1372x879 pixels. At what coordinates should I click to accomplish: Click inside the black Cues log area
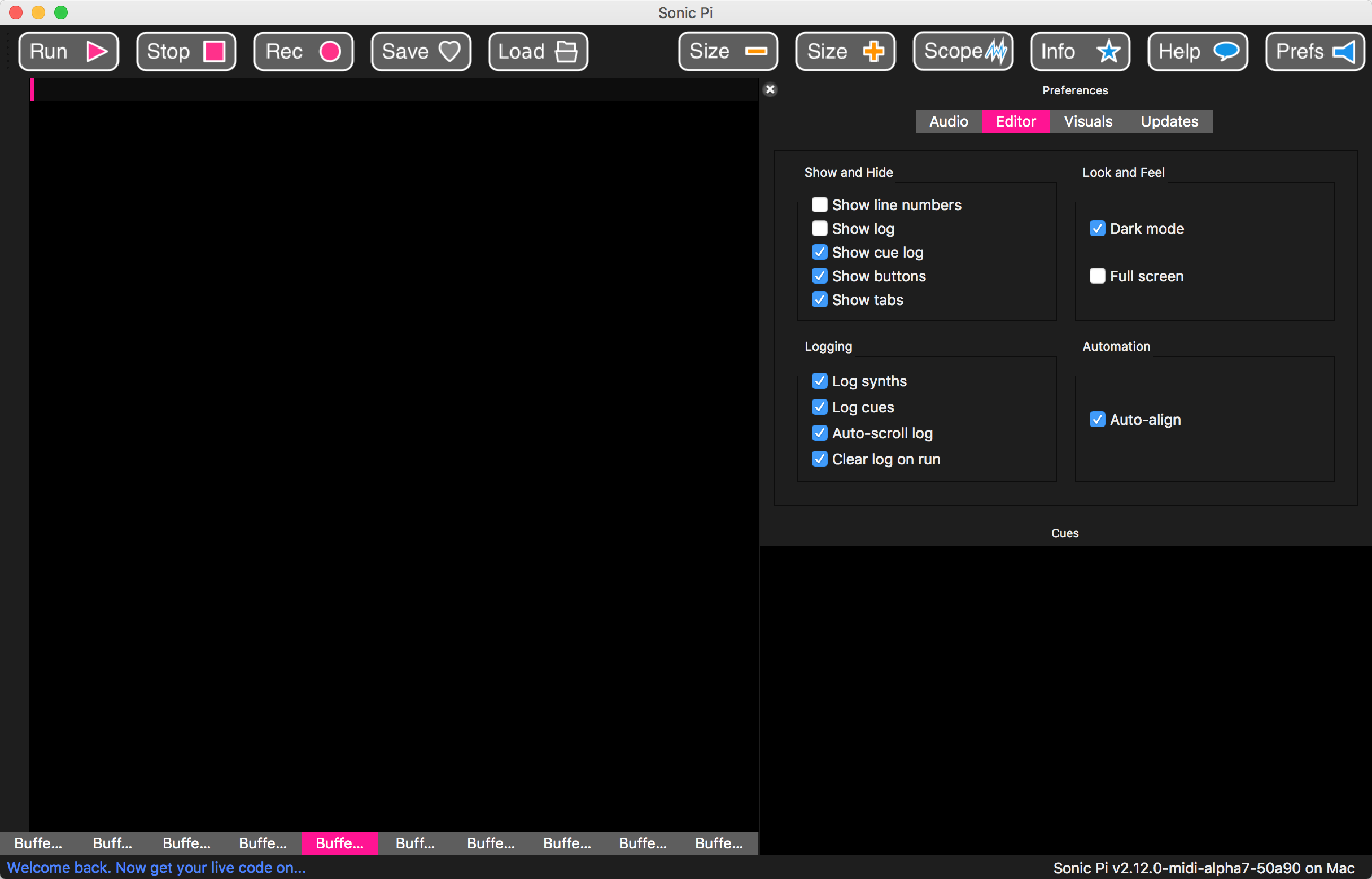click(x=1065, y=700)
